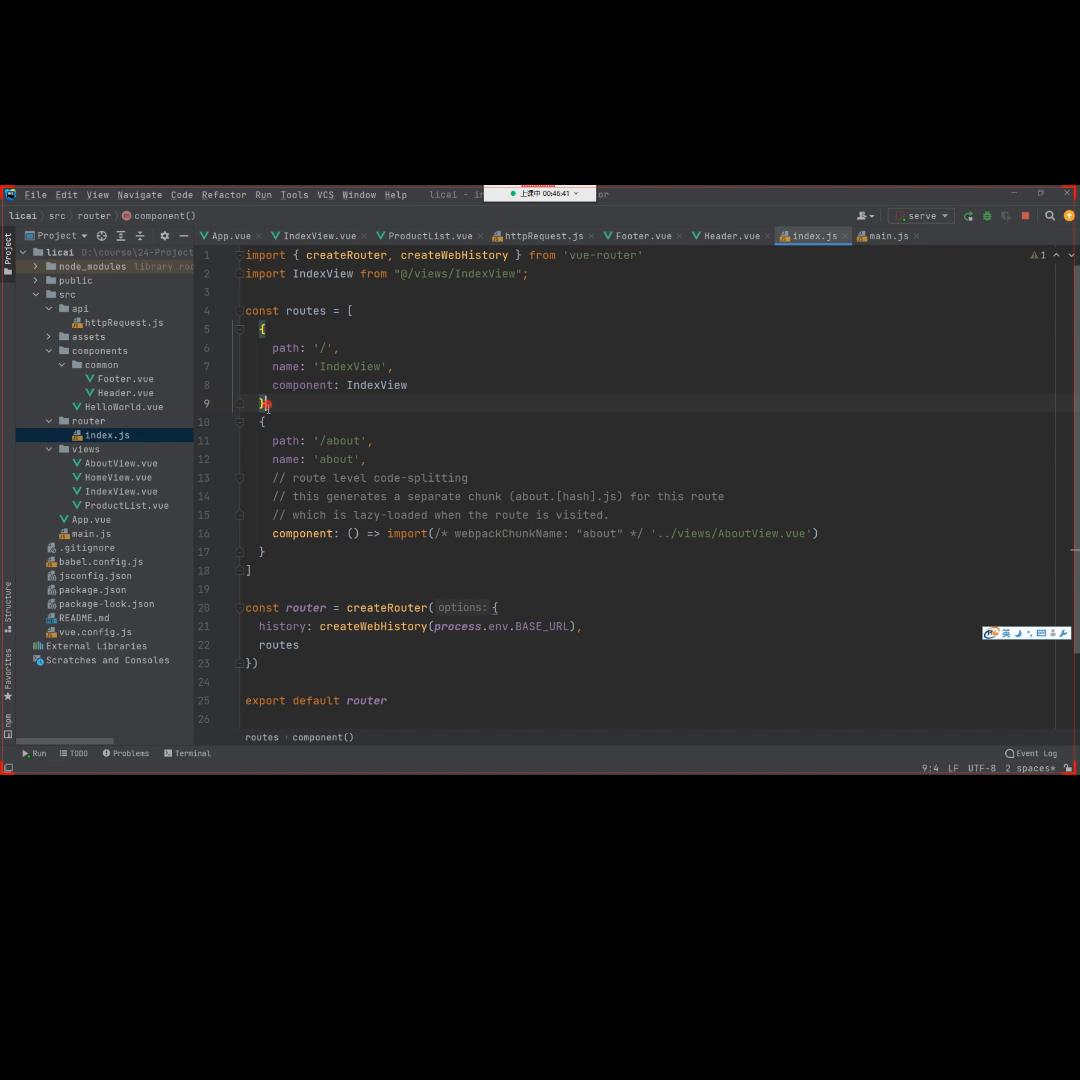Open the Terminal tool window
Viewport: 1080px width, 1080px height.
coord(188,753)
